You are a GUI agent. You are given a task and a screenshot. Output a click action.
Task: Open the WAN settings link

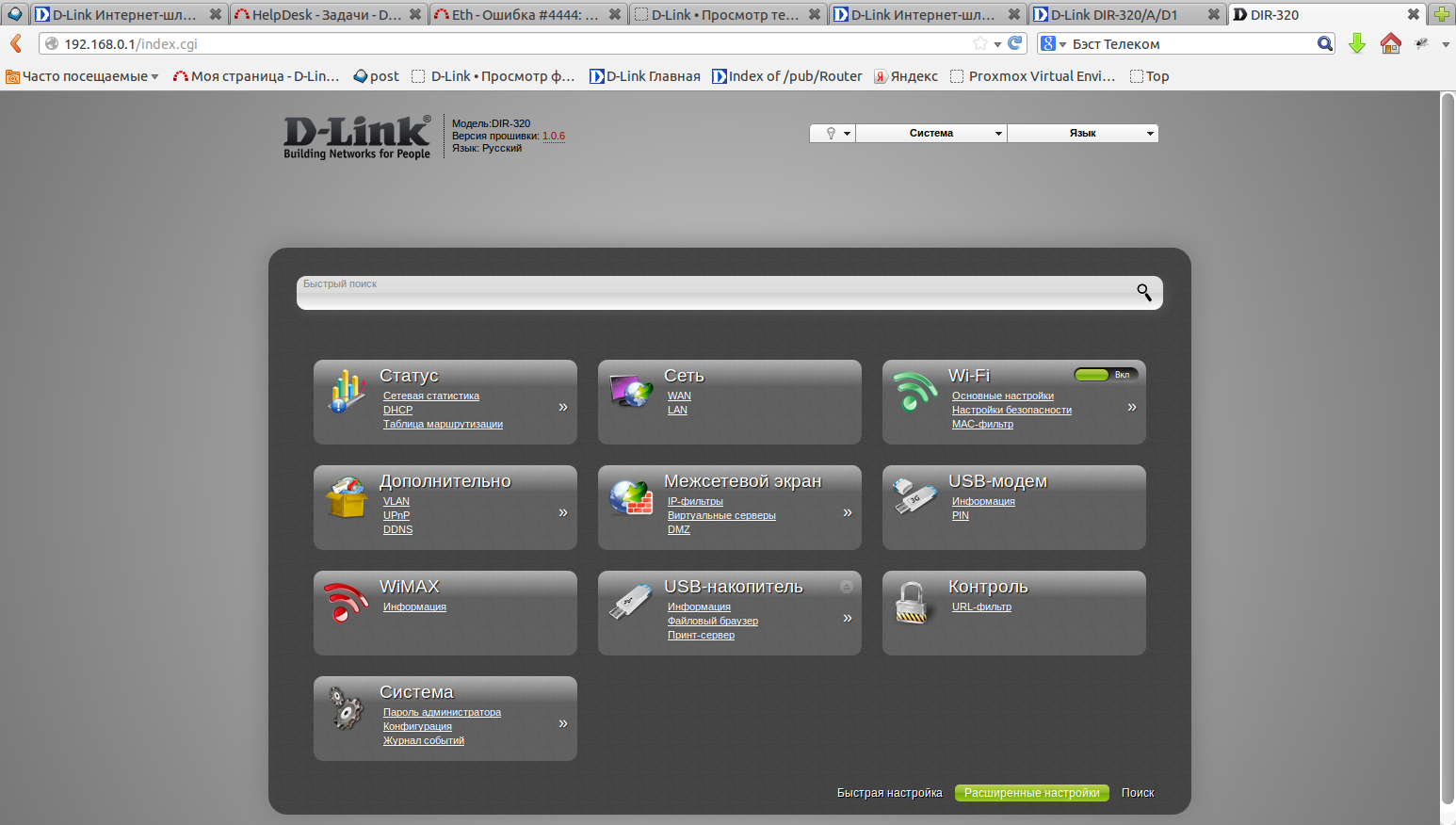pos(679,396)
